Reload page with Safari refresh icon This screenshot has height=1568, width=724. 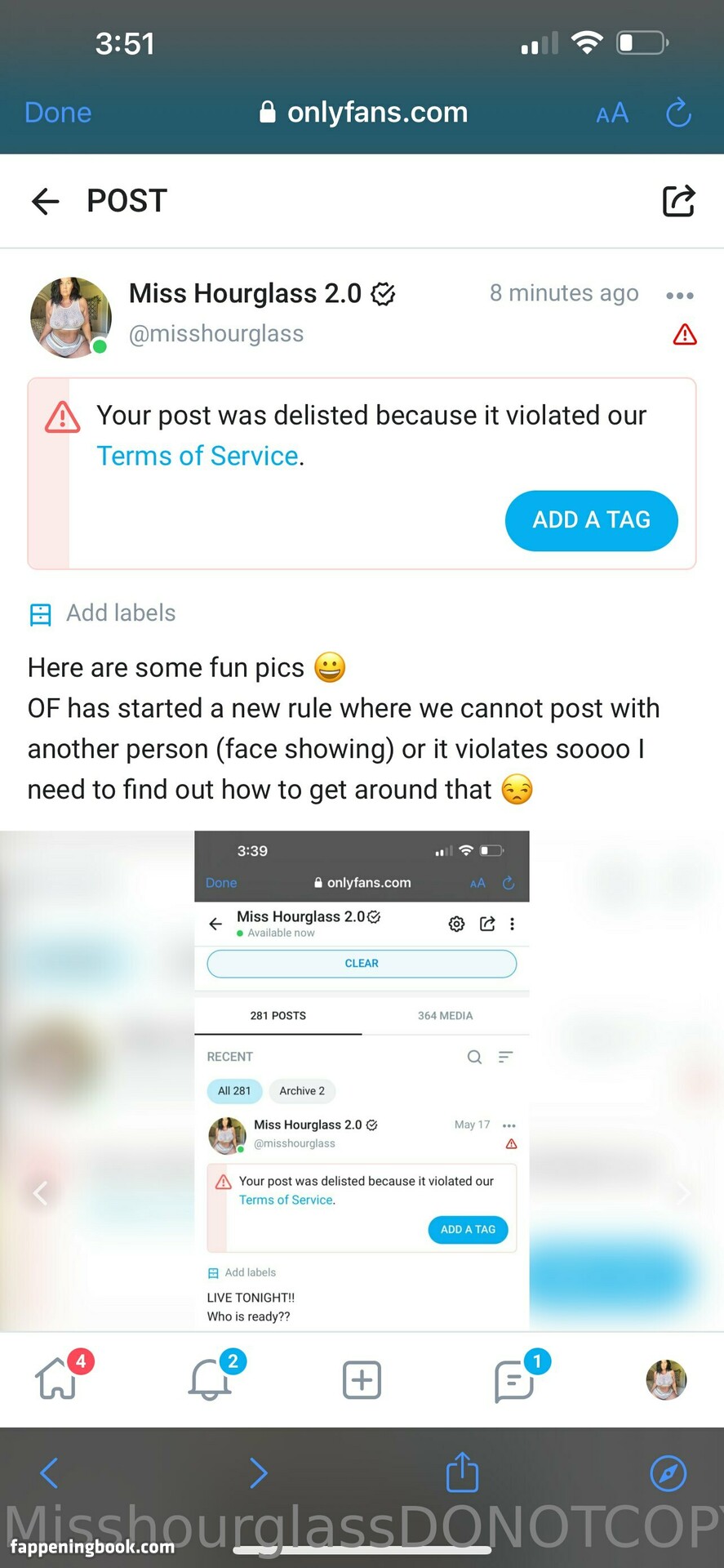coord(679,113)
